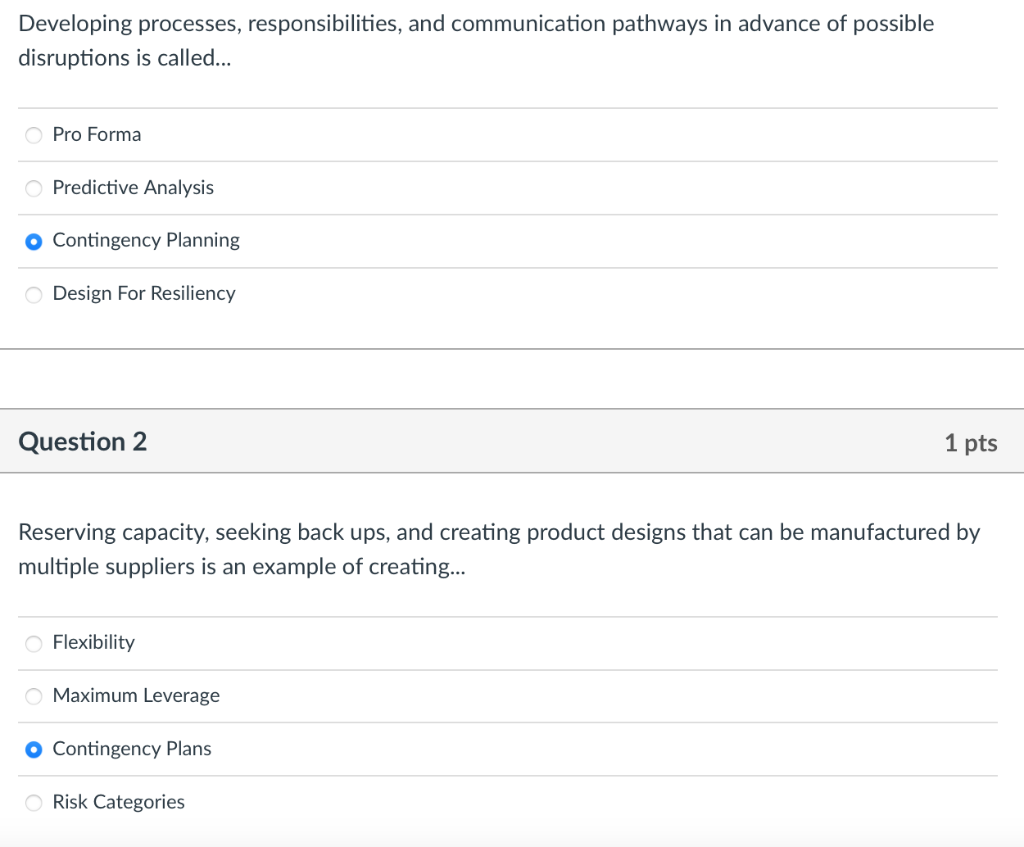
Task: Select Risk Categories in Question 2
Action: coord(33,802)
